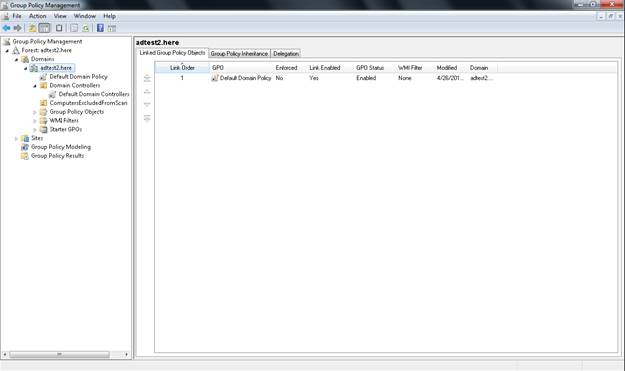625x371 pixels.
Task: Expand the Group Policy Objects node arrow
Action: (35, 112)
